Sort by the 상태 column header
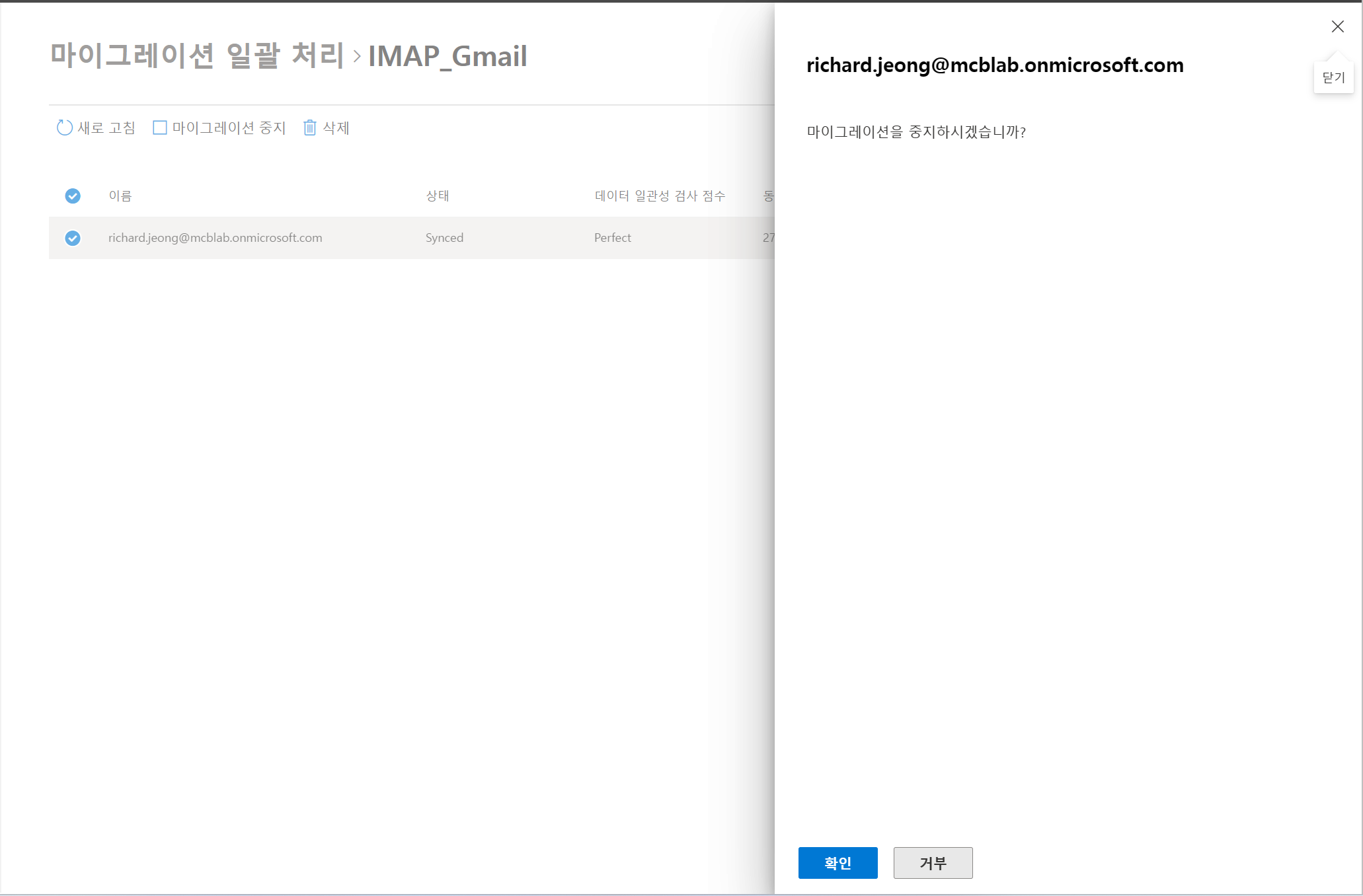The image size is (1363, 896). point(438,196)
